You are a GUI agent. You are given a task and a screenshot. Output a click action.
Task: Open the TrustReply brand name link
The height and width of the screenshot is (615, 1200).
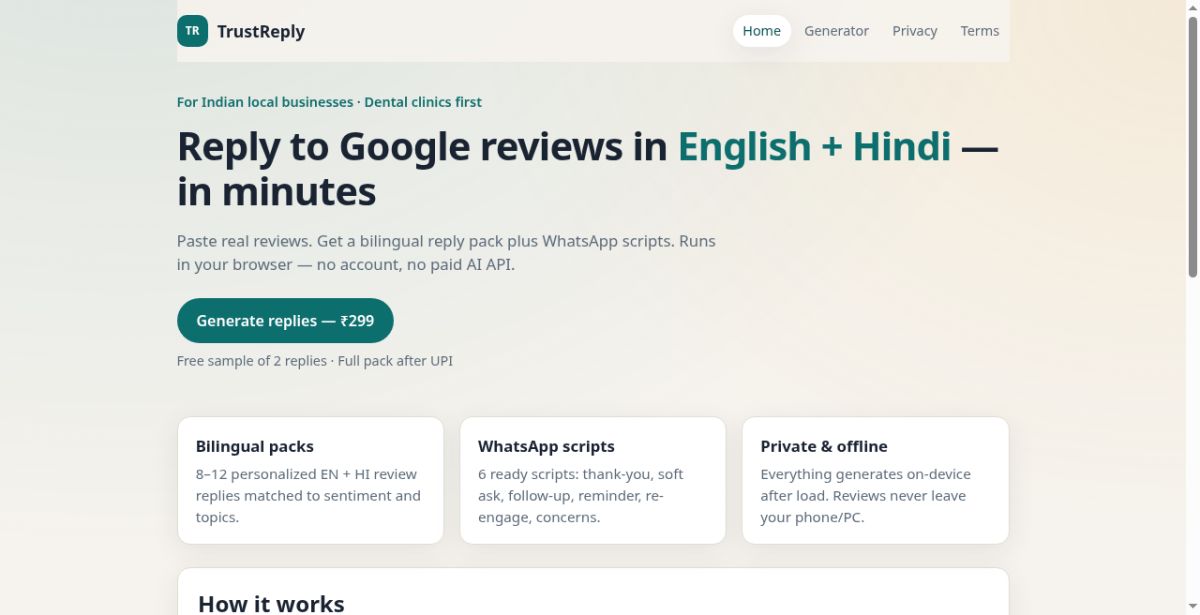tap(261, 31)
